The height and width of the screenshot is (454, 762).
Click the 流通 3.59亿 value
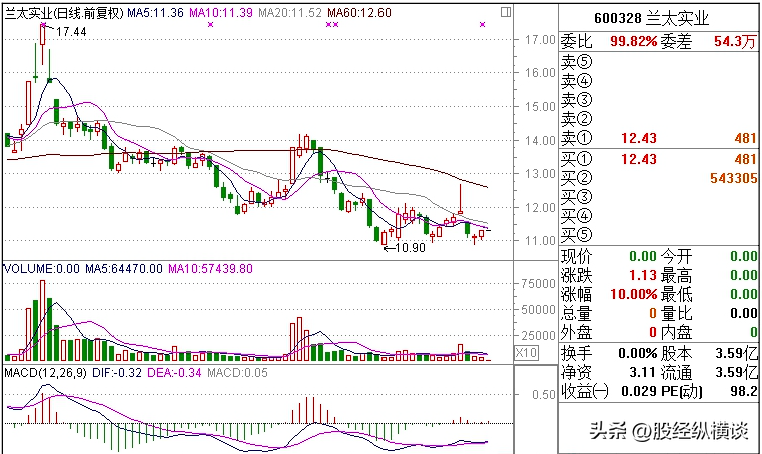click(x=736, y=372)
